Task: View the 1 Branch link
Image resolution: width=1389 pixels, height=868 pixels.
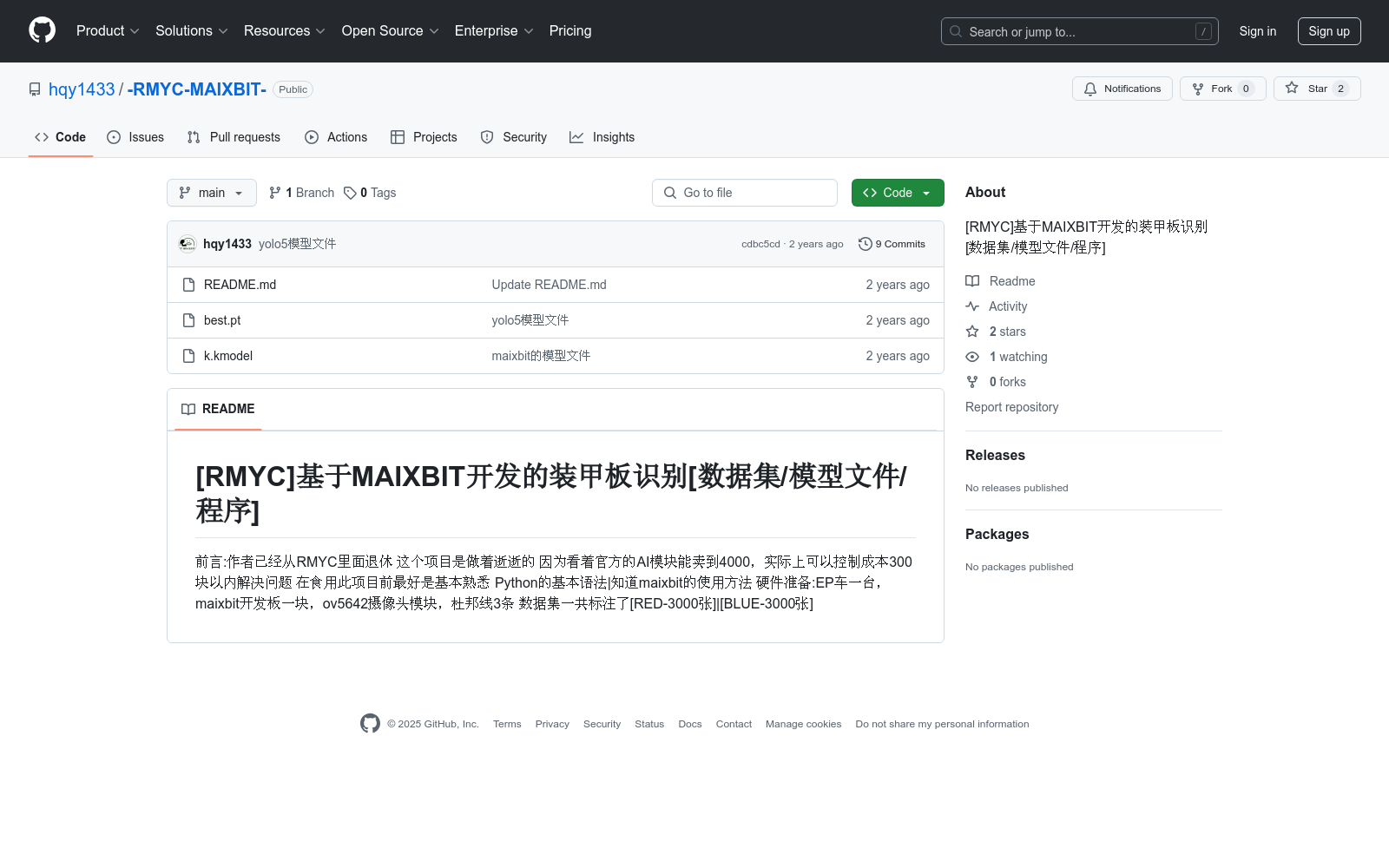Action: tap(301, 193)
